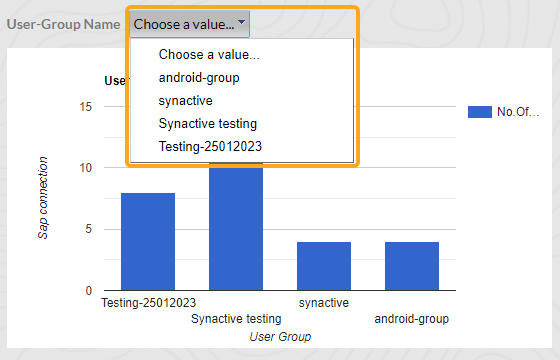This screenshot has width=560, height=360.
Task: Click the Testing-25012023 bar in chart
Action: tap(148, 242)
